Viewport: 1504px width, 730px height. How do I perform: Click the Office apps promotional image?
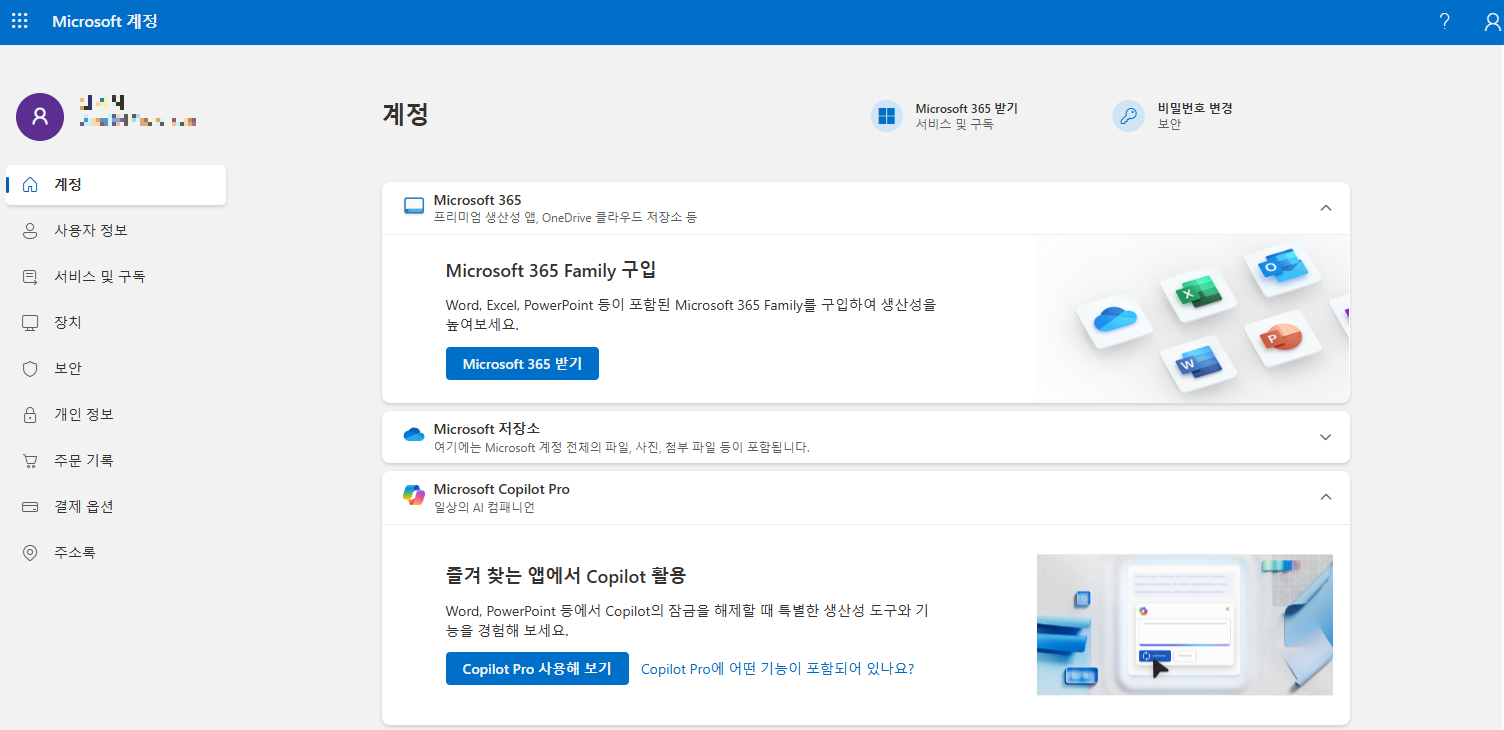click(x=1193, y=319)
